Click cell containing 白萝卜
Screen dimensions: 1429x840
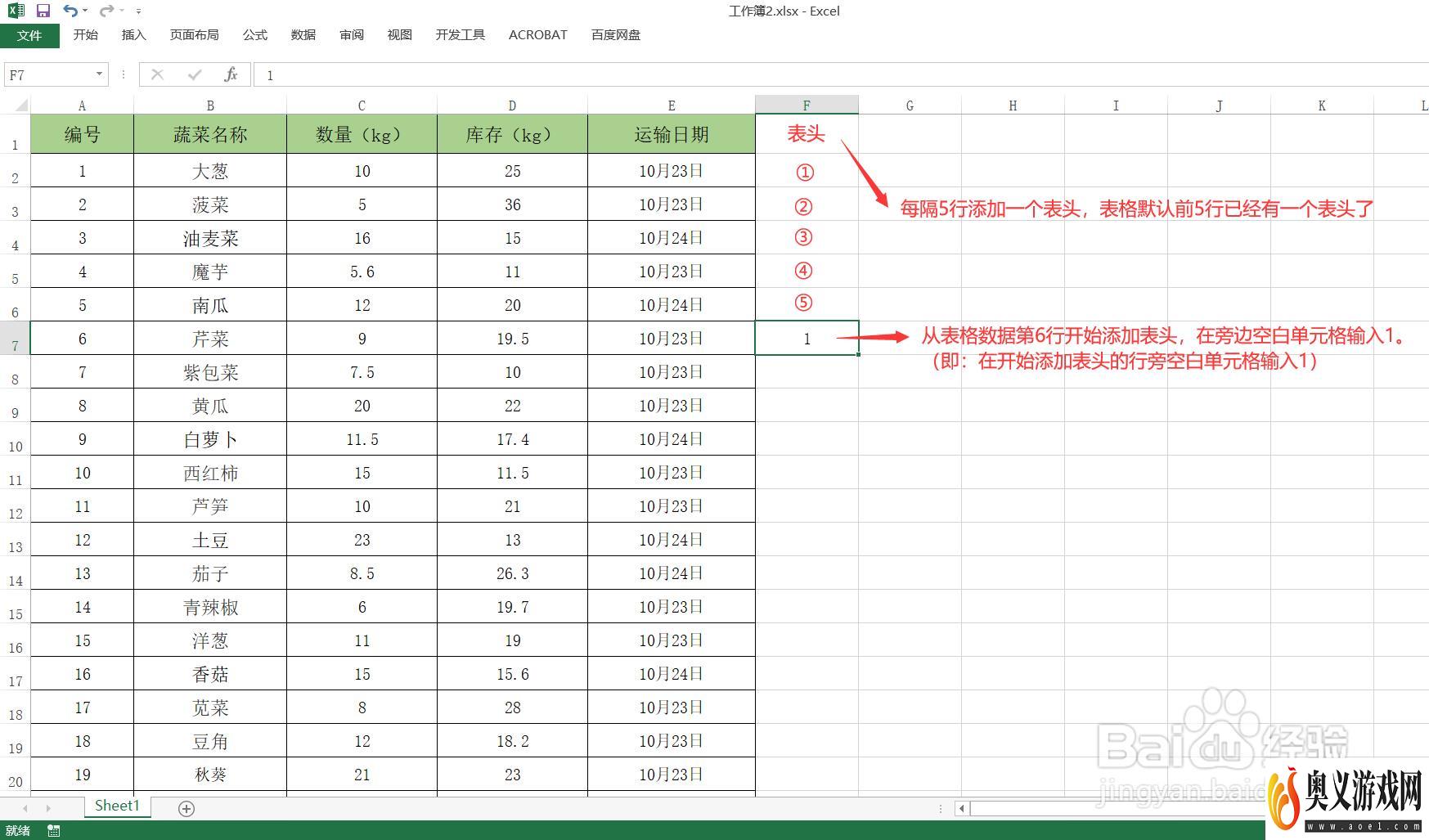[210, 439]
